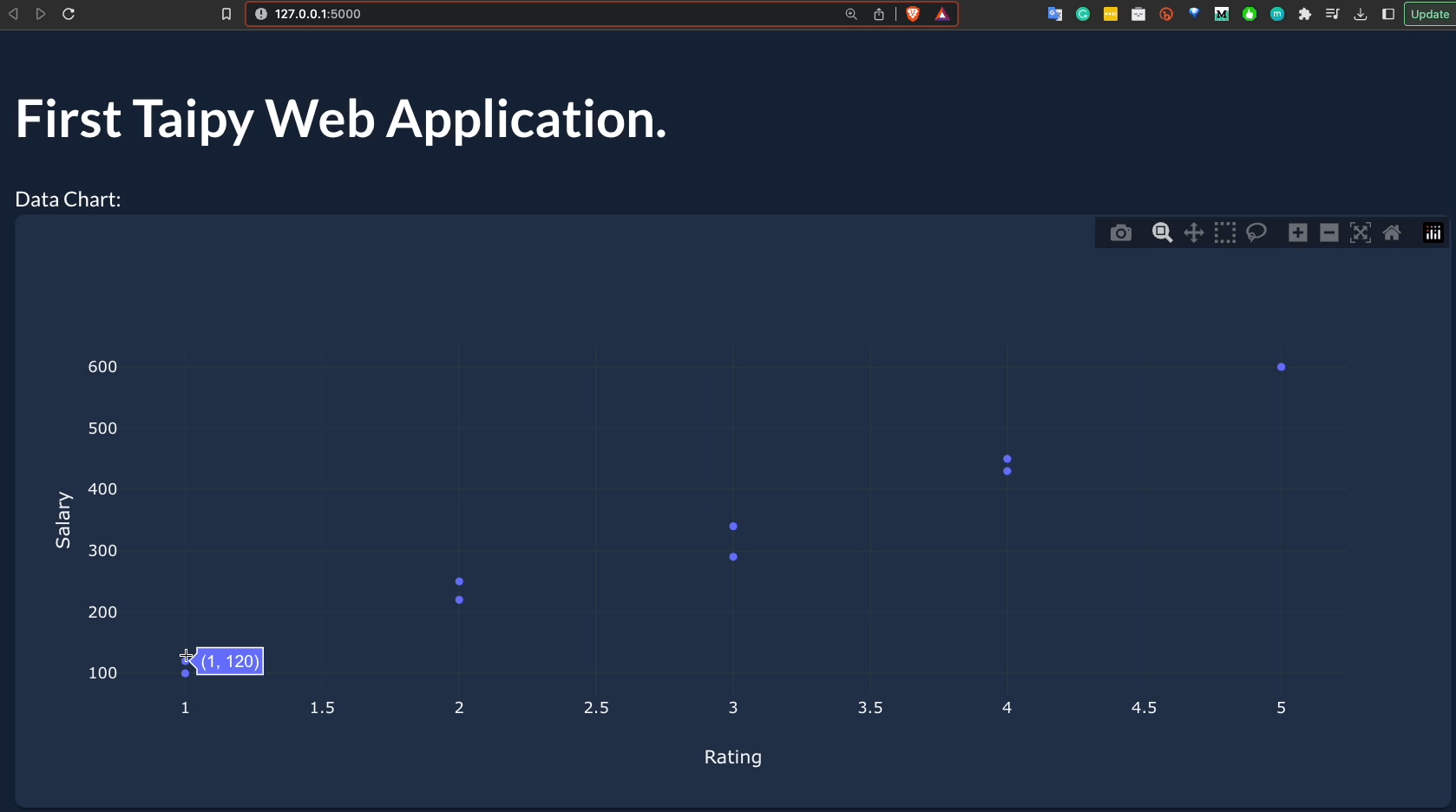Click the upper data point at rating 2
The width and height of the screenshot is (1456, 812).
click(459, 581)
